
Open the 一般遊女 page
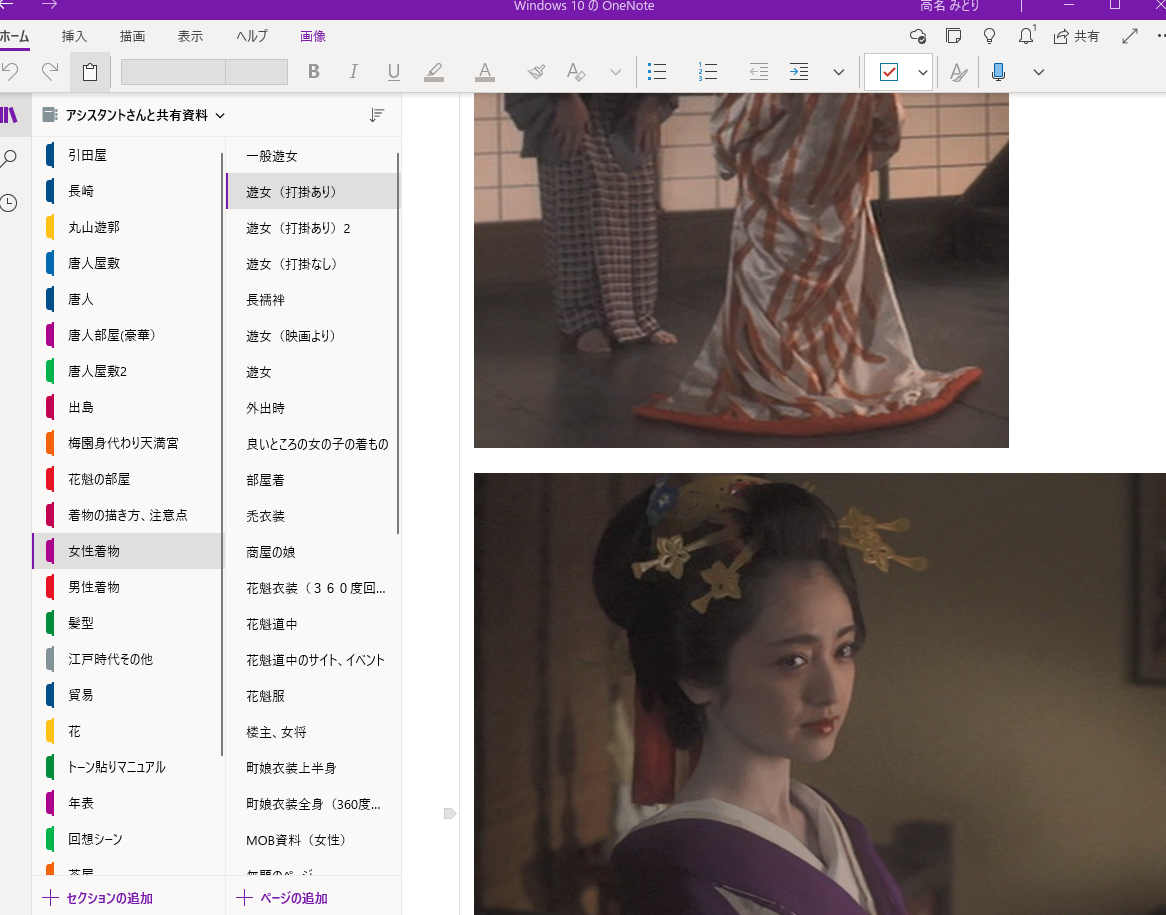pyautogui.click(x=312, y=156)
